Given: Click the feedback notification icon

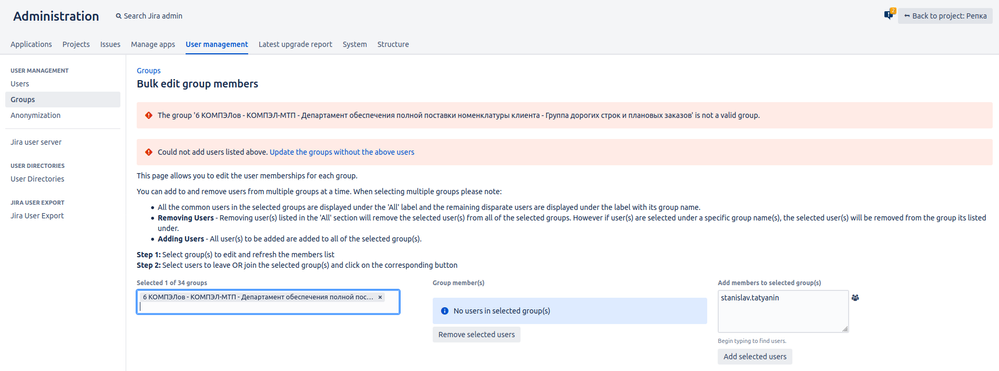Looking at the screenshot, I should [889, 15].
